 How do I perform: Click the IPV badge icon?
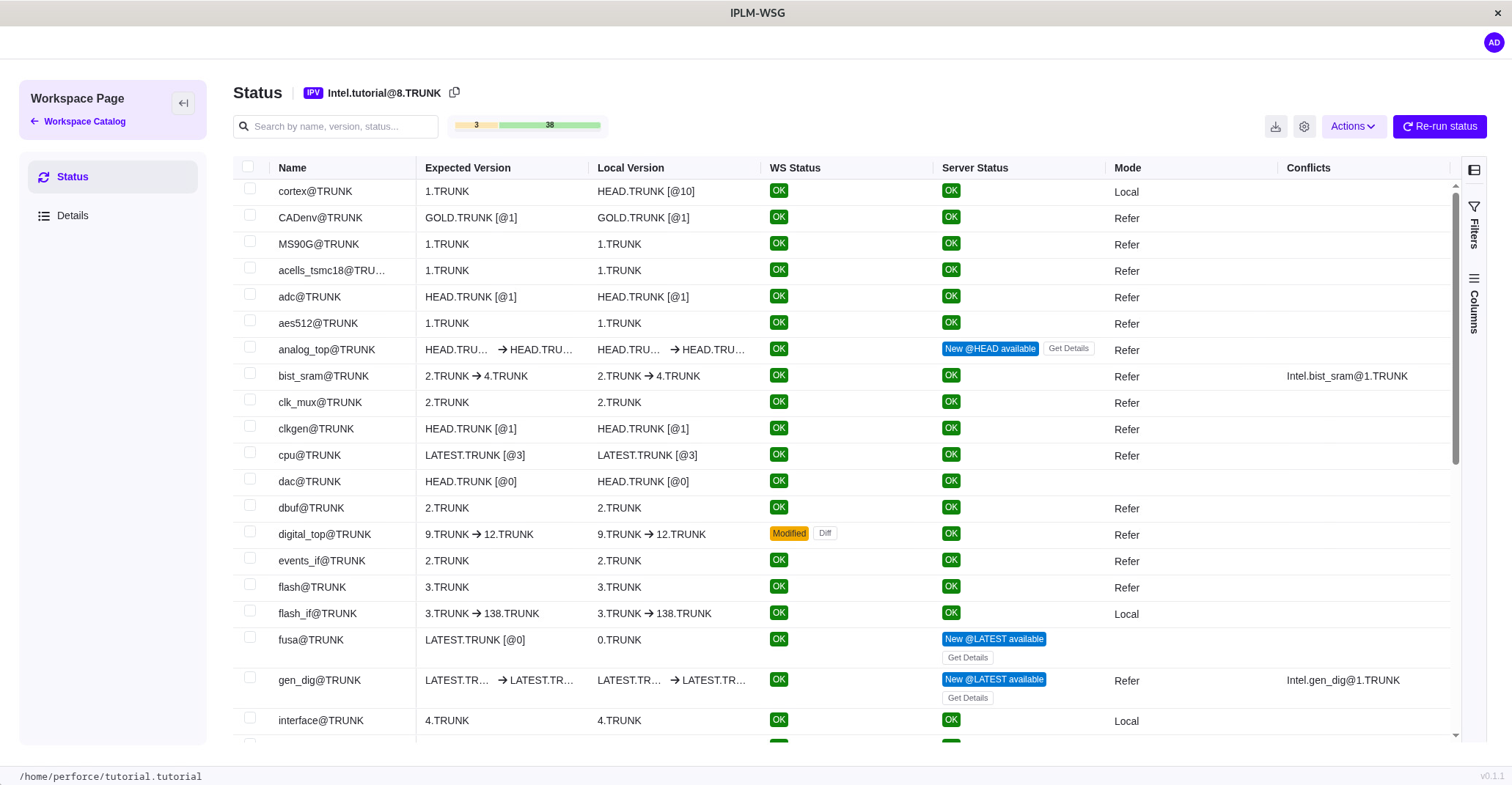(313, 93)
